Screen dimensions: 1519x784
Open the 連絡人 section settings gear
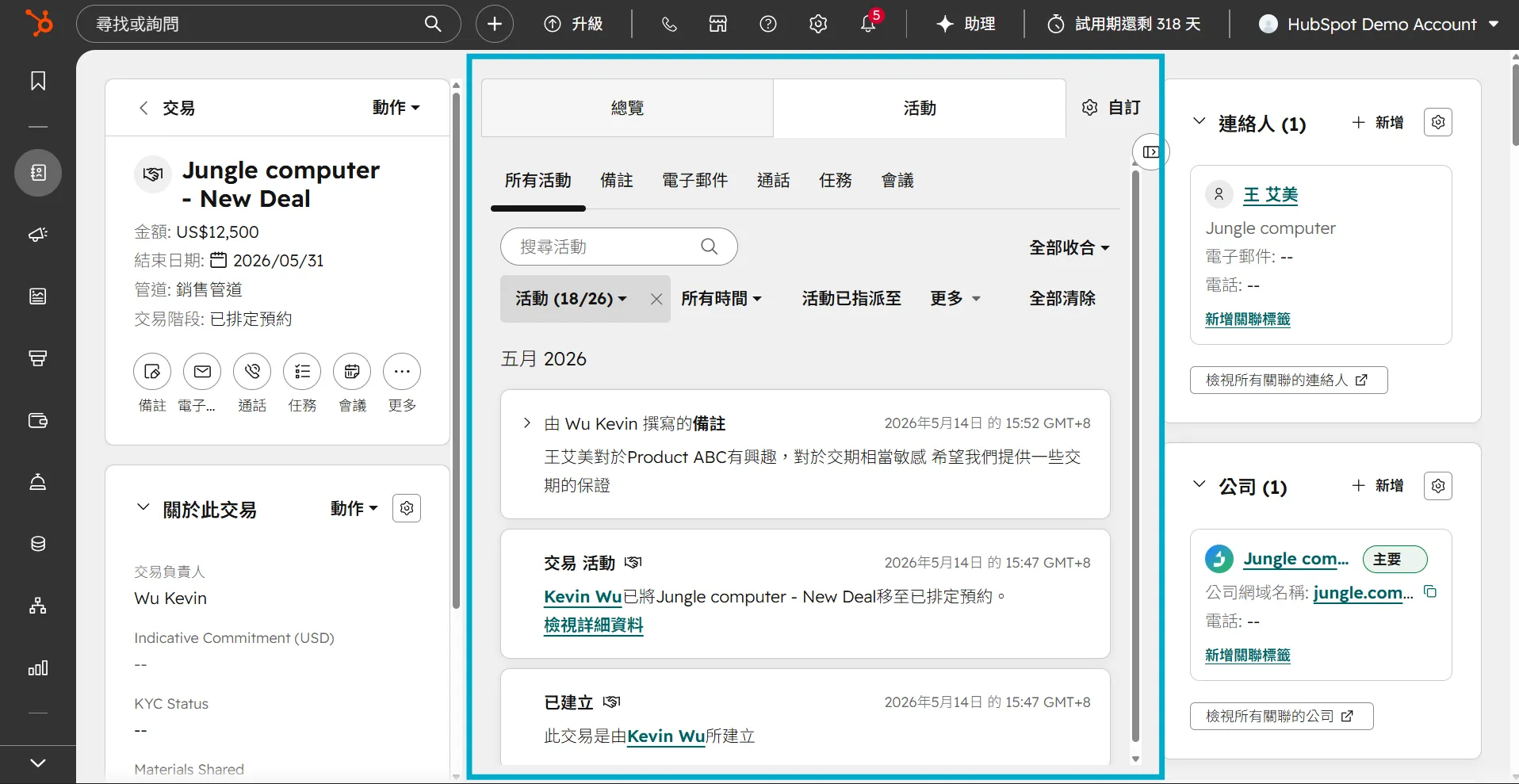pos(1438,122)
